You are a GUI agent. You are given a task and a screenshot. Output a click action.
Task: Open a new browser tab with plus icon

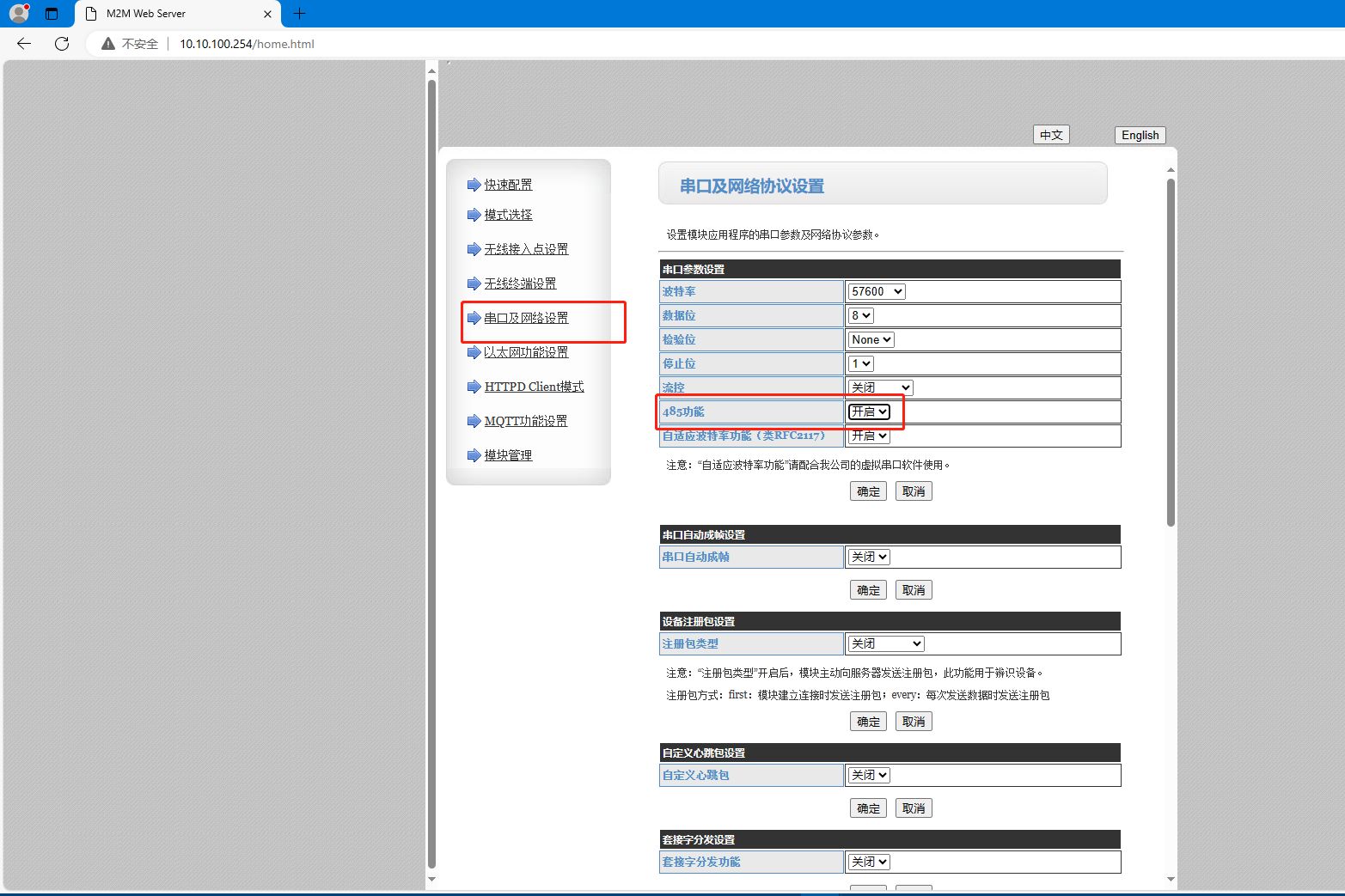click(x=299, y=14)
